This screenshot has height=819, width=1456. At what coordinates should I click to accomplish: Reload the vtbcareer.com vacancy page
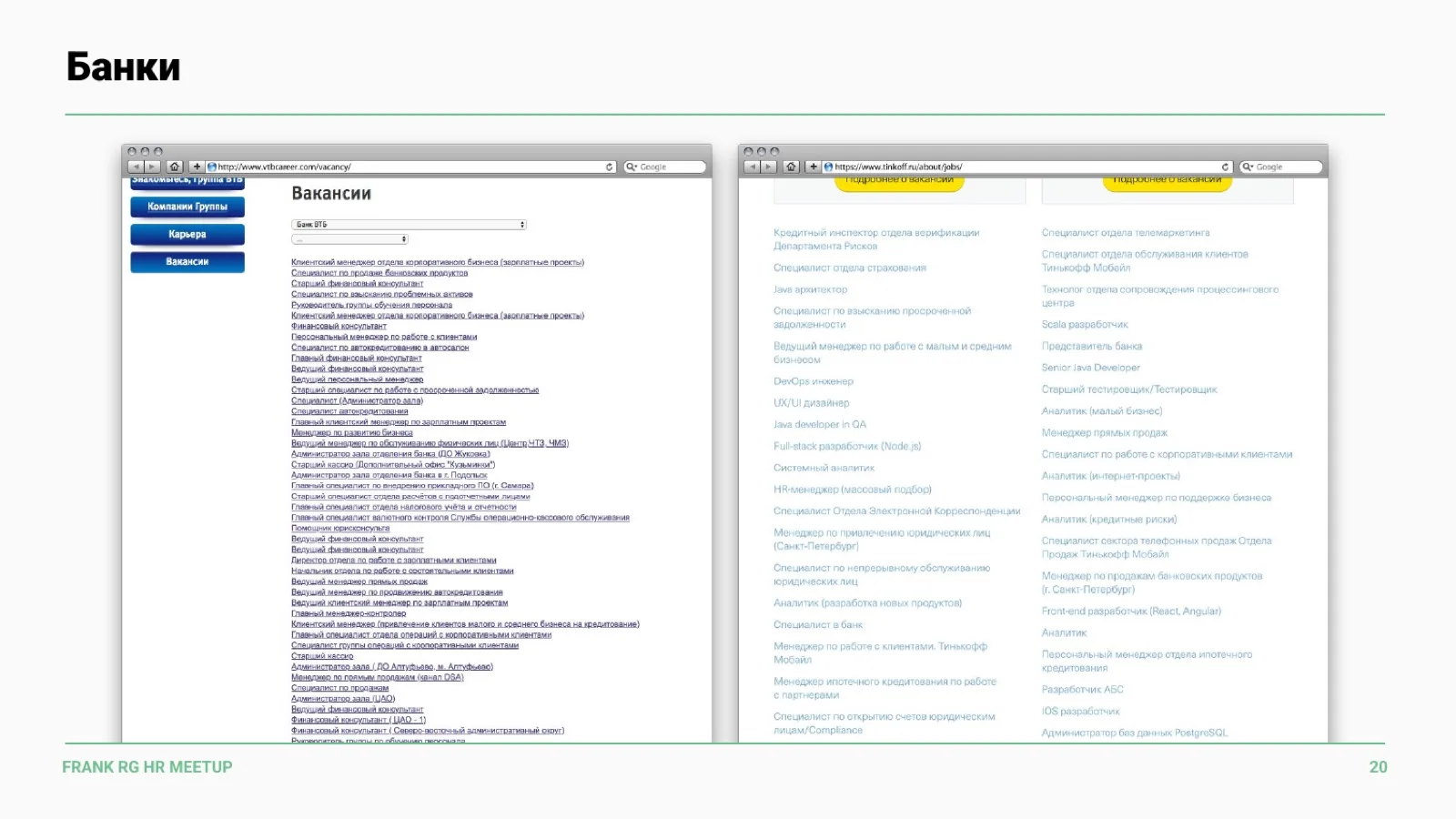[x=610, y=167]
